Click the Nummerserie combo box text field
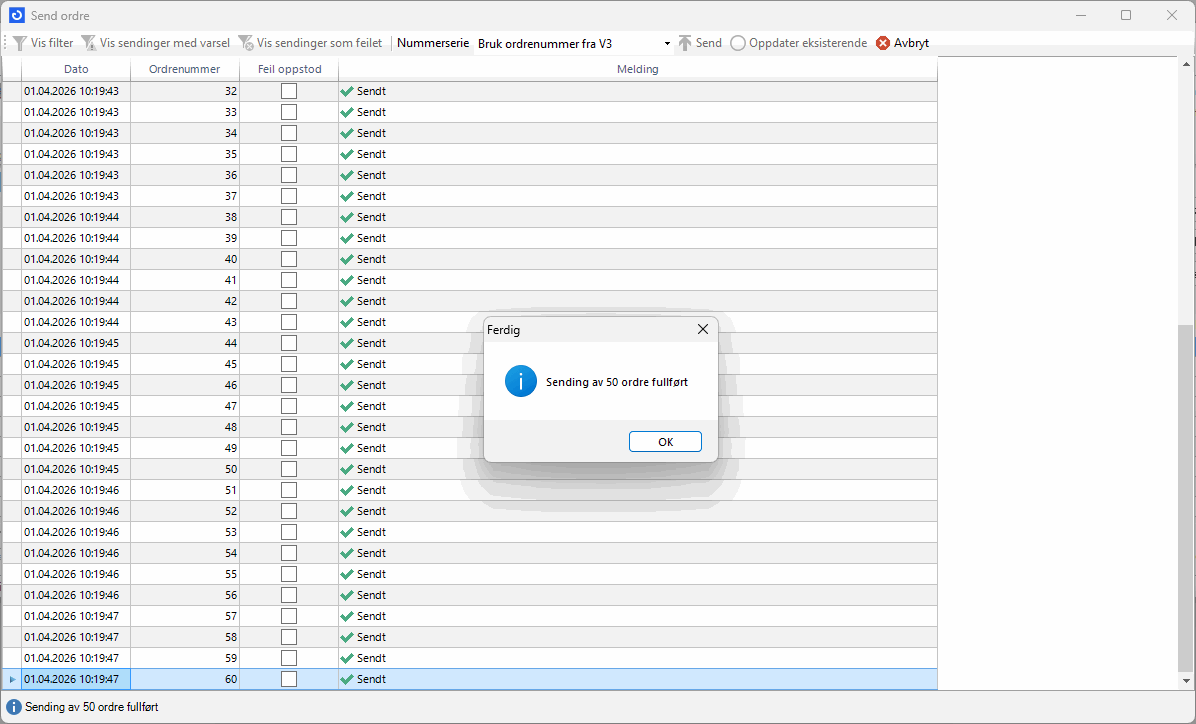This screenshot has height=724, width=1196. [565, 44]
